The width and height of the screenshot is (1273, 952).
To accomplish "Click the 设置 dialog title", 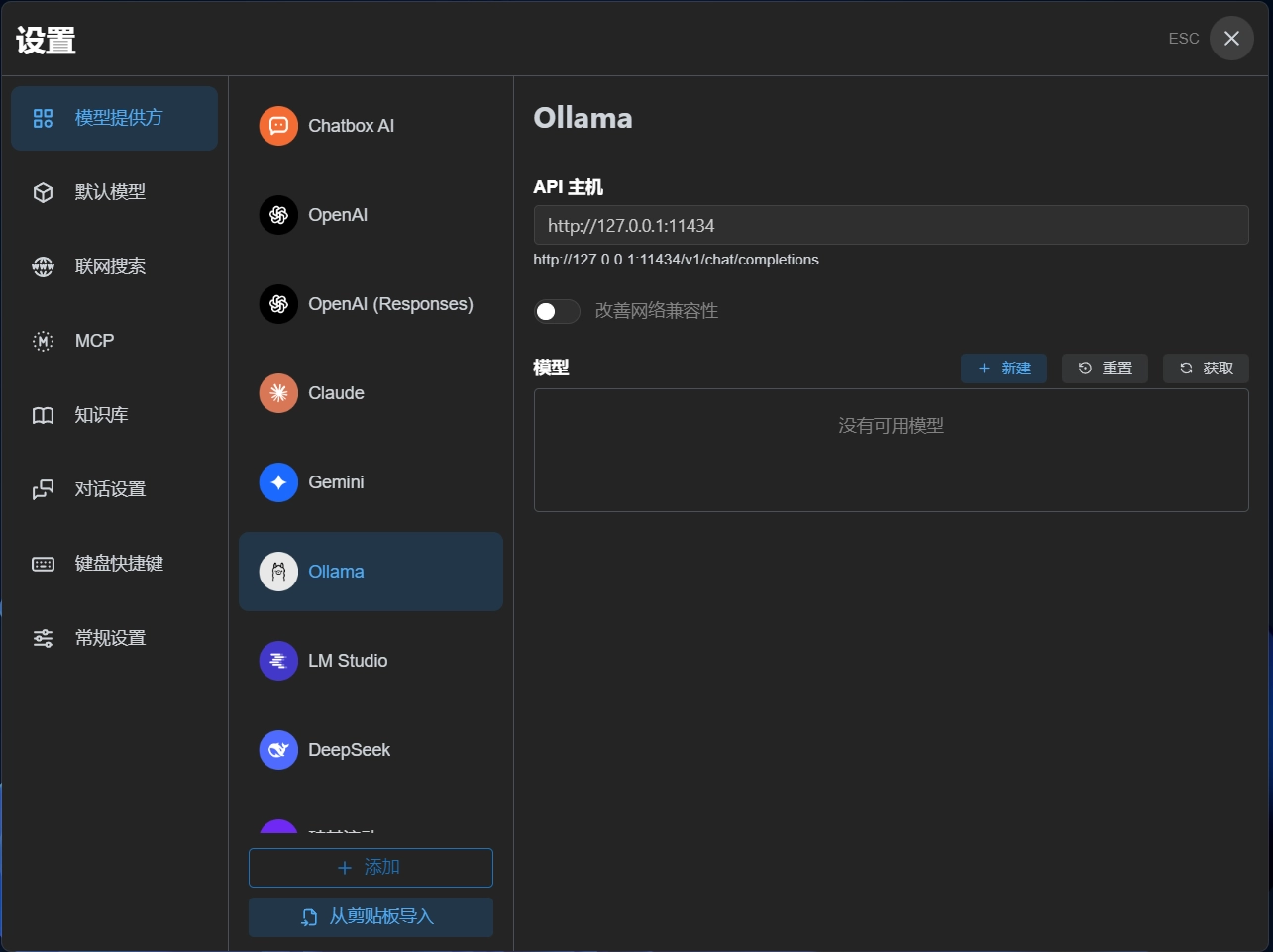I will click(x=46, y=41).
